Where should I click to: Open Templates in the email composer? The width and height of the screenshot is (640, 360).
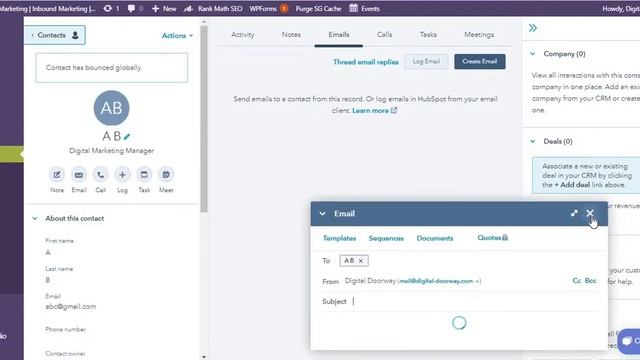point(339,238)
